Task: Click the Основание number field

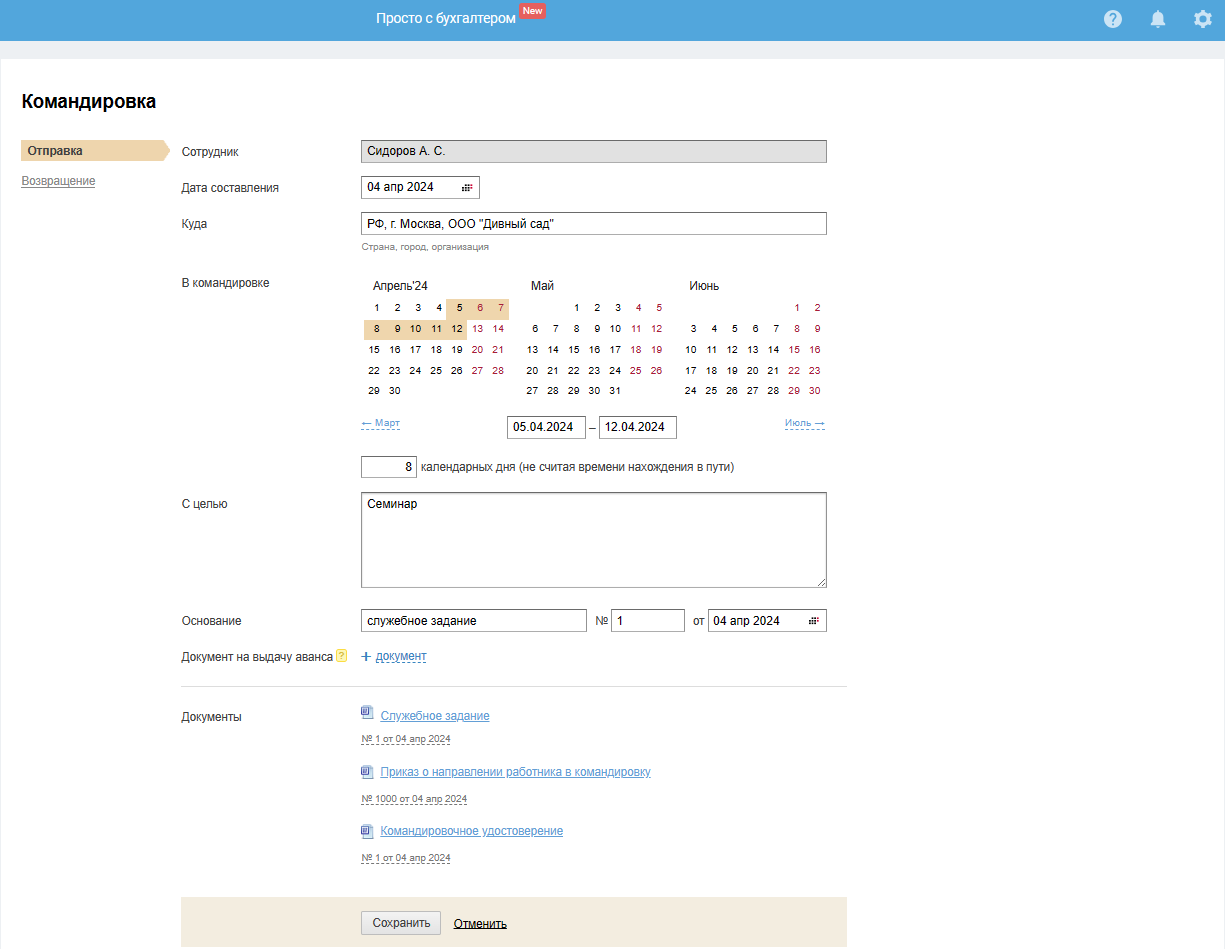Action: pyautogui.click(x=648, y=621)
